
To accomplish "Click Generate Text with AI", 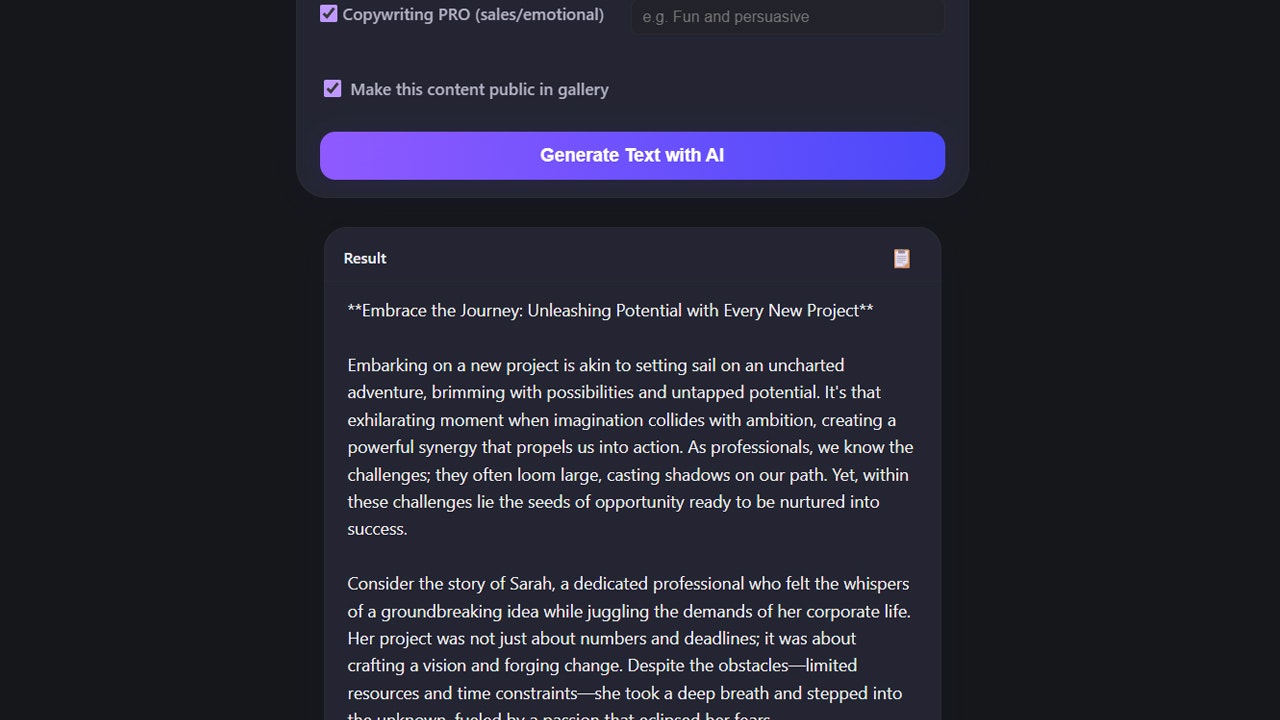I will (631, 155).
